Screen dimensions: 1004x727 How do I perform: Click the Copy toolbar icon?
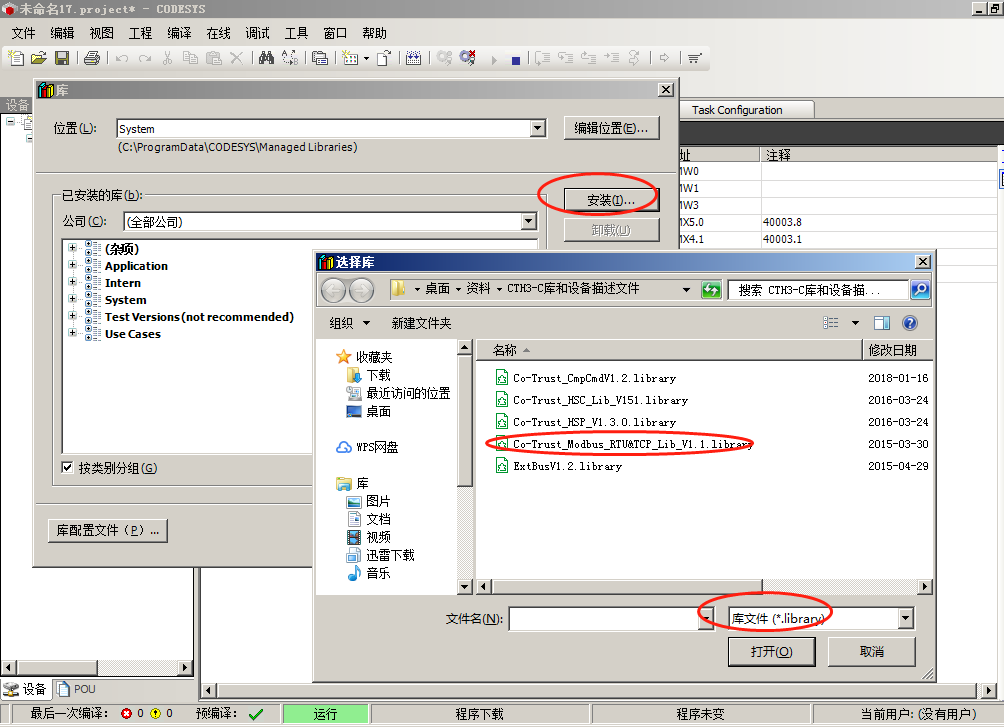point(190,58)
